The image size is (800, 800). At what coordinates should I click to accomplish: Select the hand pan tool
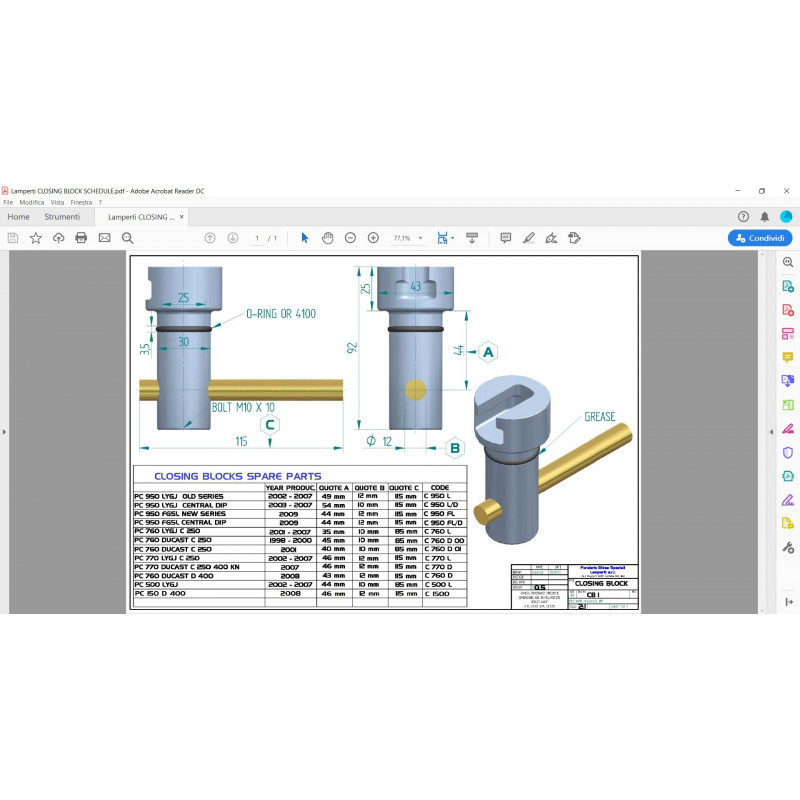click(327, 238)
